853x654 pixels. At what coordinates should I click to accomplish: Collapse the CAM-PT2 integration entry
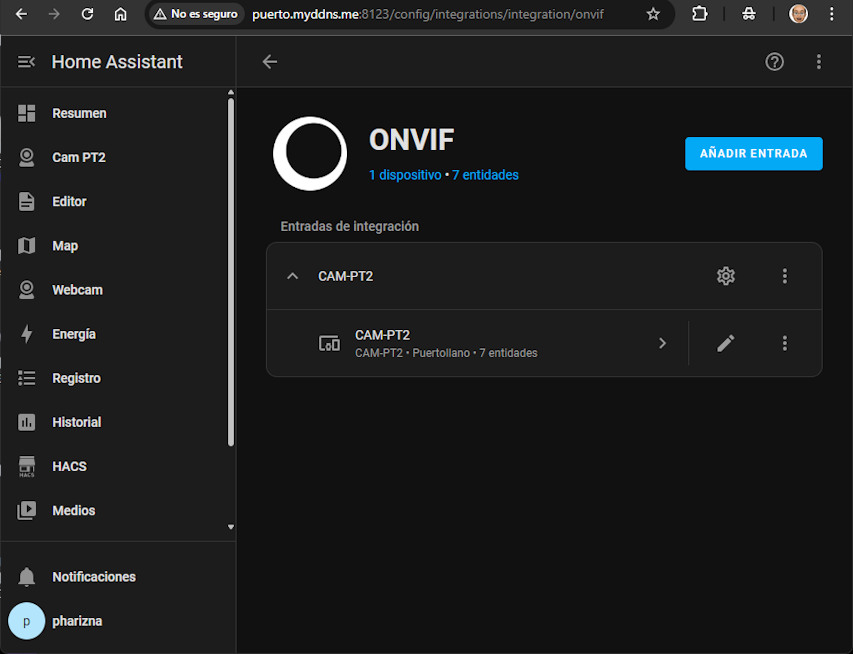click(293, 276)
